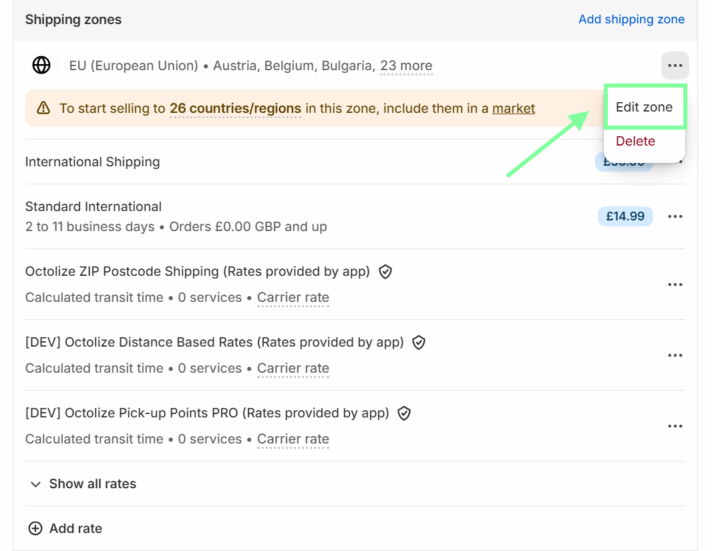The height and width of the screenshot is (551, 712).
Task: Click shield badge next to Pick-up Points PRO
Action: pyautogui.click(x=404, y=413)
